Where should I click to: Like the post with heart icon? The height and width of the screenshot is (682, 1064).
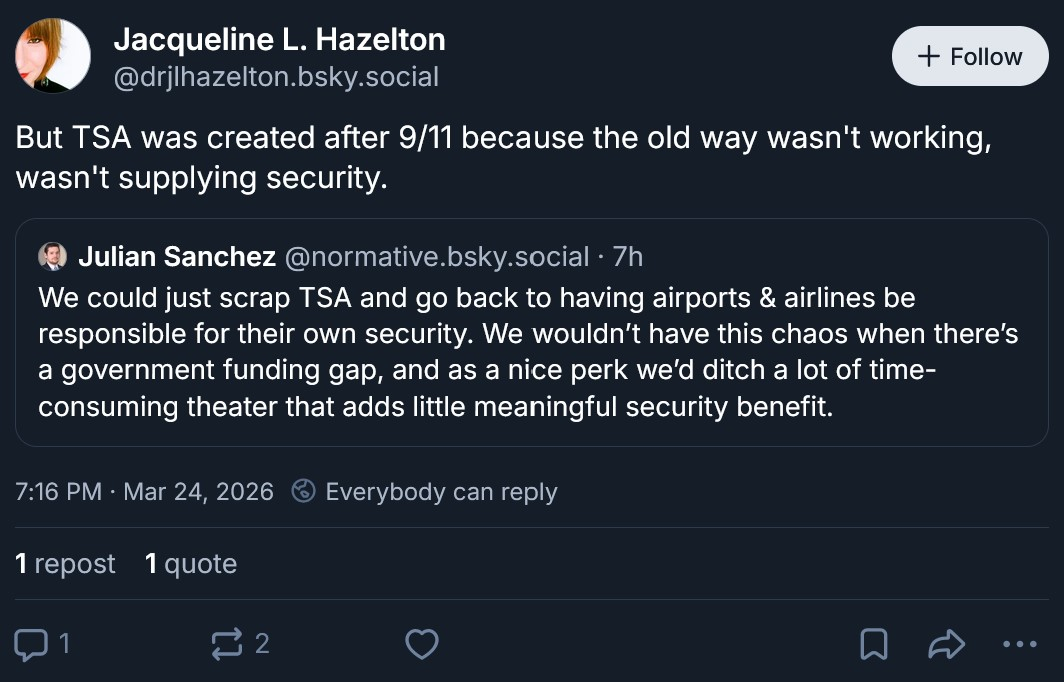pos(422,644)
